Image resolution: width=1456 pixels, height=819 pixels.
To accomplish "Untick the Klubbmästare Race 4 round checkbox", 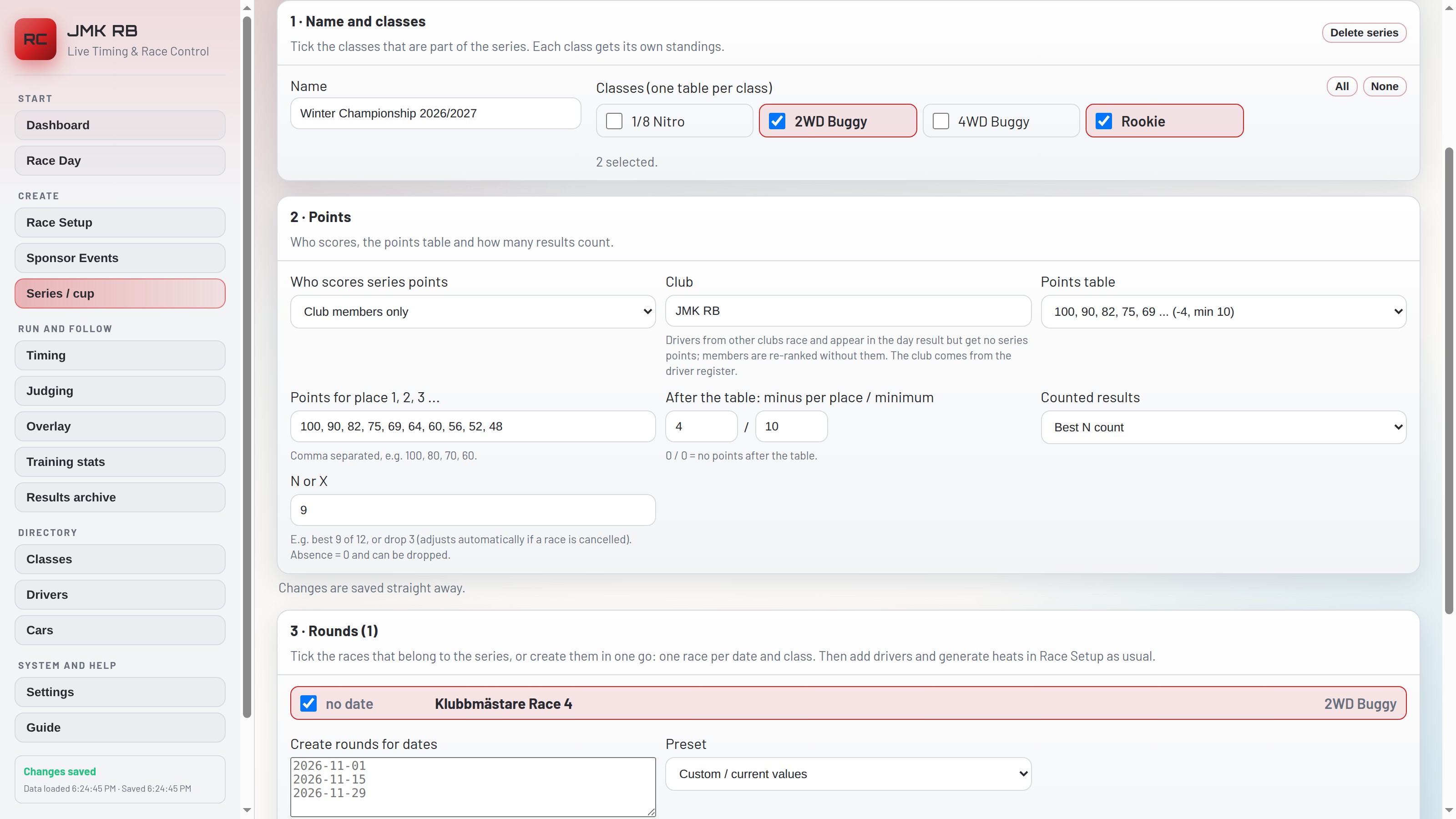I will 308,703.
